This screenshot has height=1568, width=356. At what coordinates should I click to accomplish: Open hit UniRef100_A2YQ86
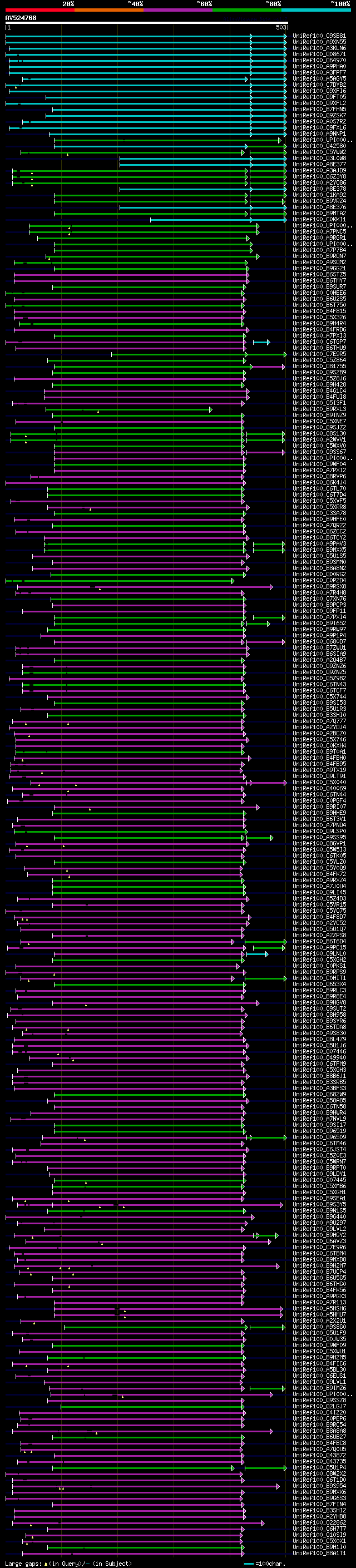click(x=319, y=182)
